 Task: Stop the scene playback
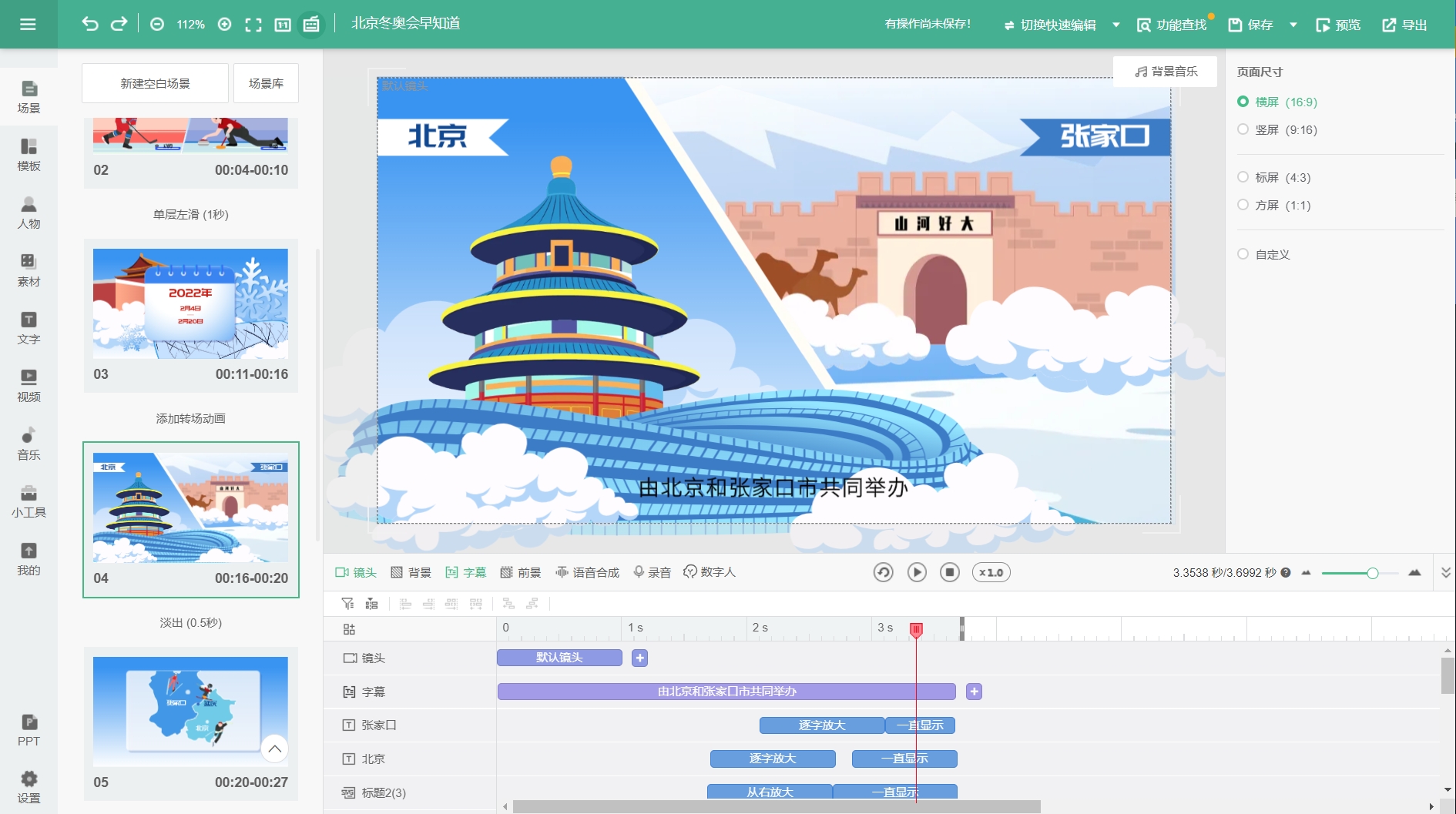(x=950, y=572)
